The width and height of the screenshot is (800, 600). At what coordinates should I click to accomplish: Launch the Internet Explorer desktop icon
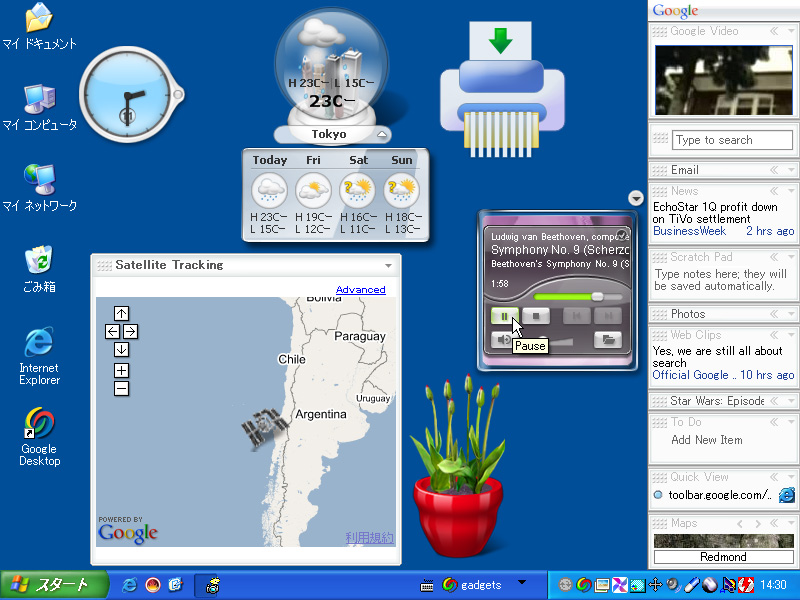tap(39, 356)
